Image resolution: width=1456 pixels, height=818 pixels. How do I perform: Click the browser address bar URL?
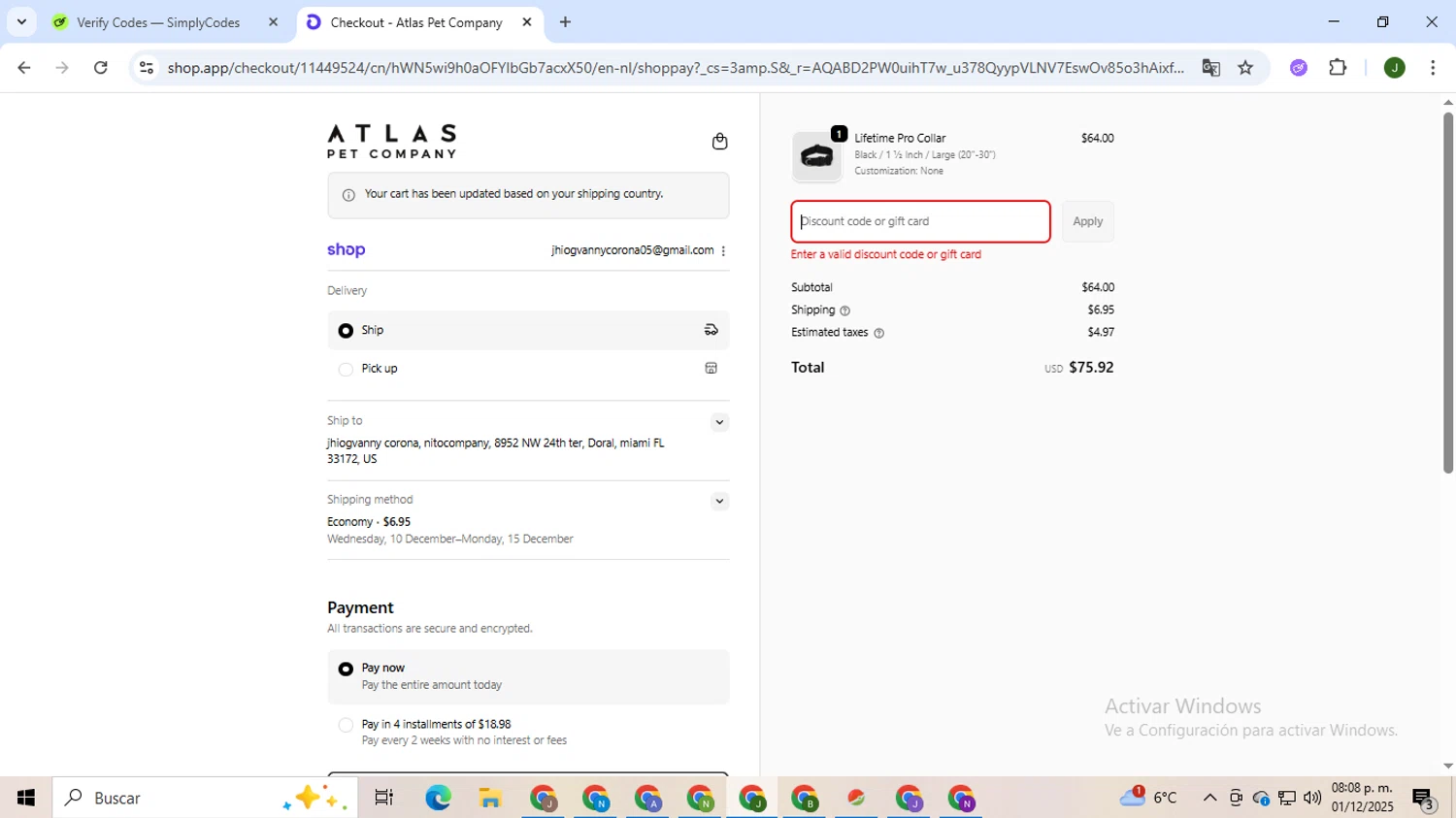point(675,68)
